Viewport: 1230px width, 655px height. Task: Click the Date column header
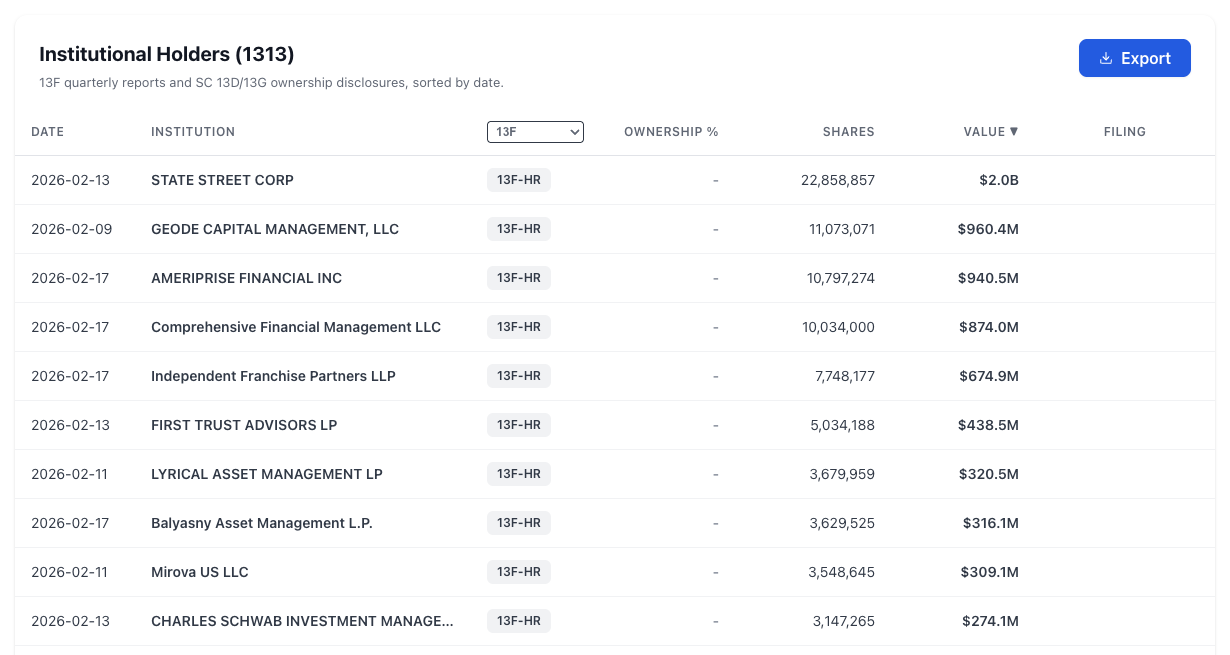(47, 132)
